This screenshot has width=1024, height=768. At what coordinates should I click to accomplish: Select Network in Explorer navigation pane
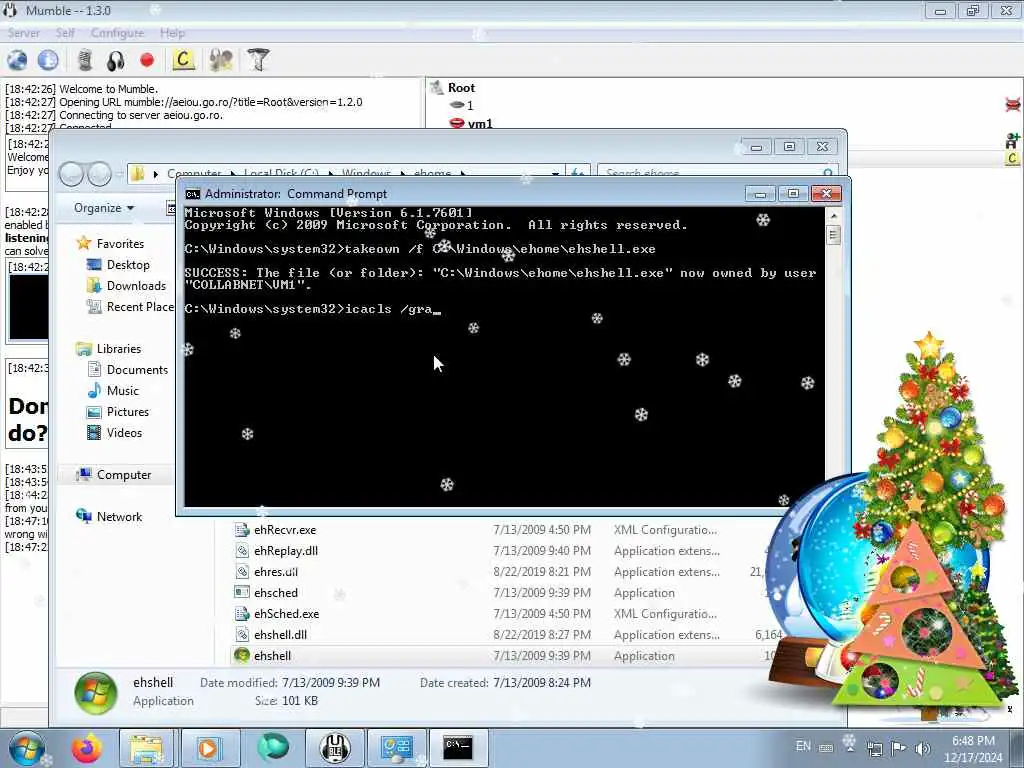pos(120,517)
